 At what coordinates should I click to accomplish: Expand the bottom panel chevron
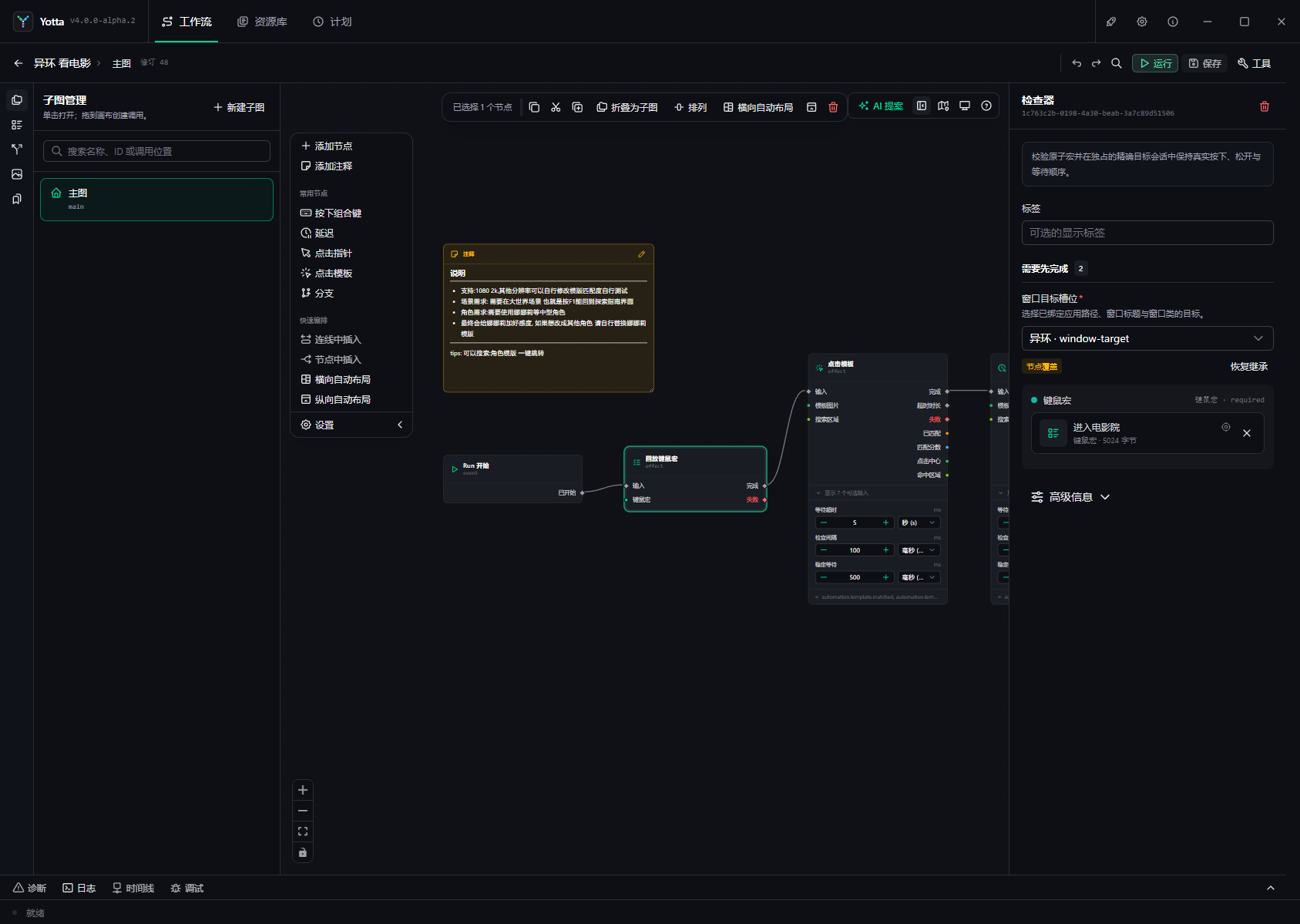click(1271, 888)
